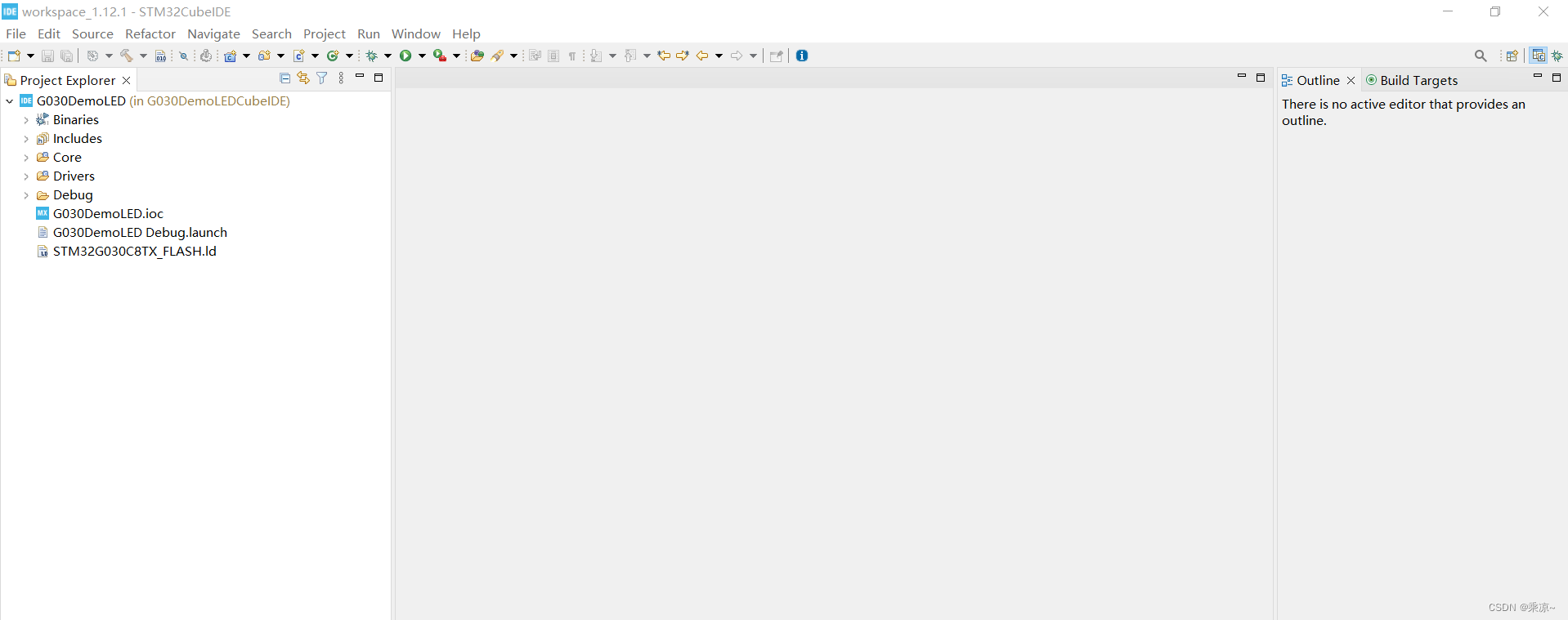Minimize the Outline panel
Image resolution: width=1568 pixels, height=620 pixels.
pos(1538,77)
